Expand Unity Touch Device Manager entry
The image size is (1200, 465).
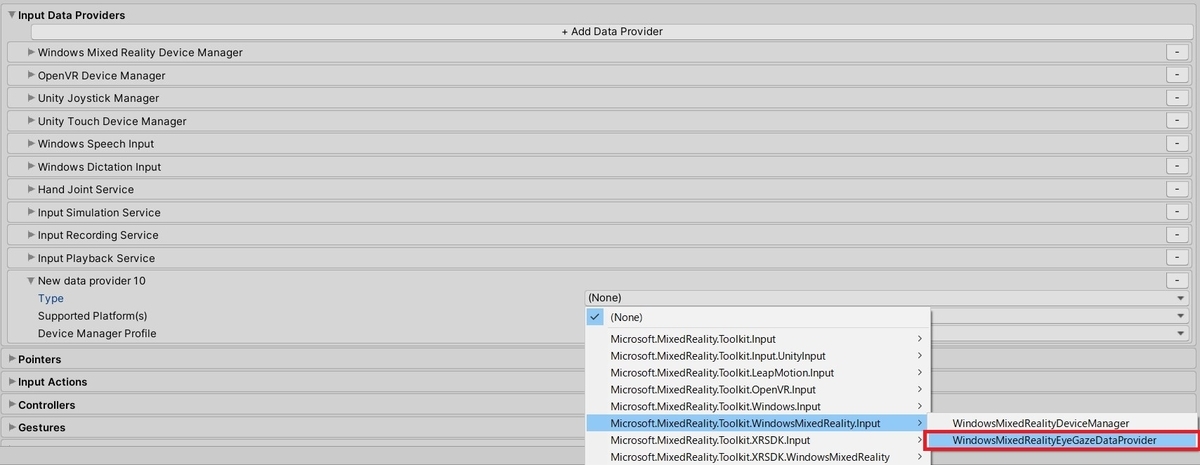coord(31,121)
